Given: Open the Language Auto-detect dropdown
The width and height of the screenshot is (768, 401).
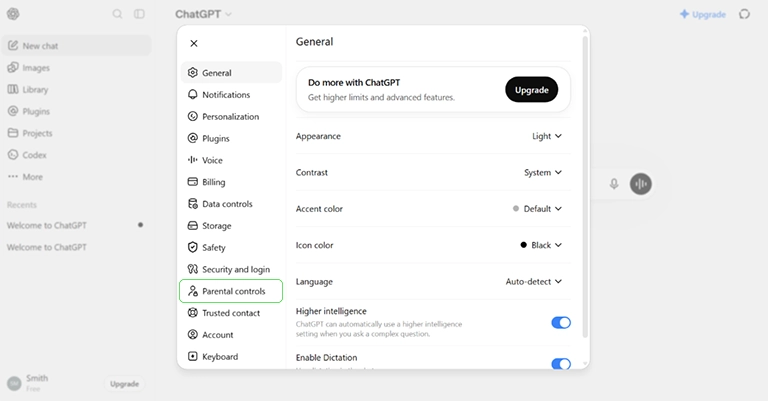Looking at the screenshot, I should [x=533, y=282].
